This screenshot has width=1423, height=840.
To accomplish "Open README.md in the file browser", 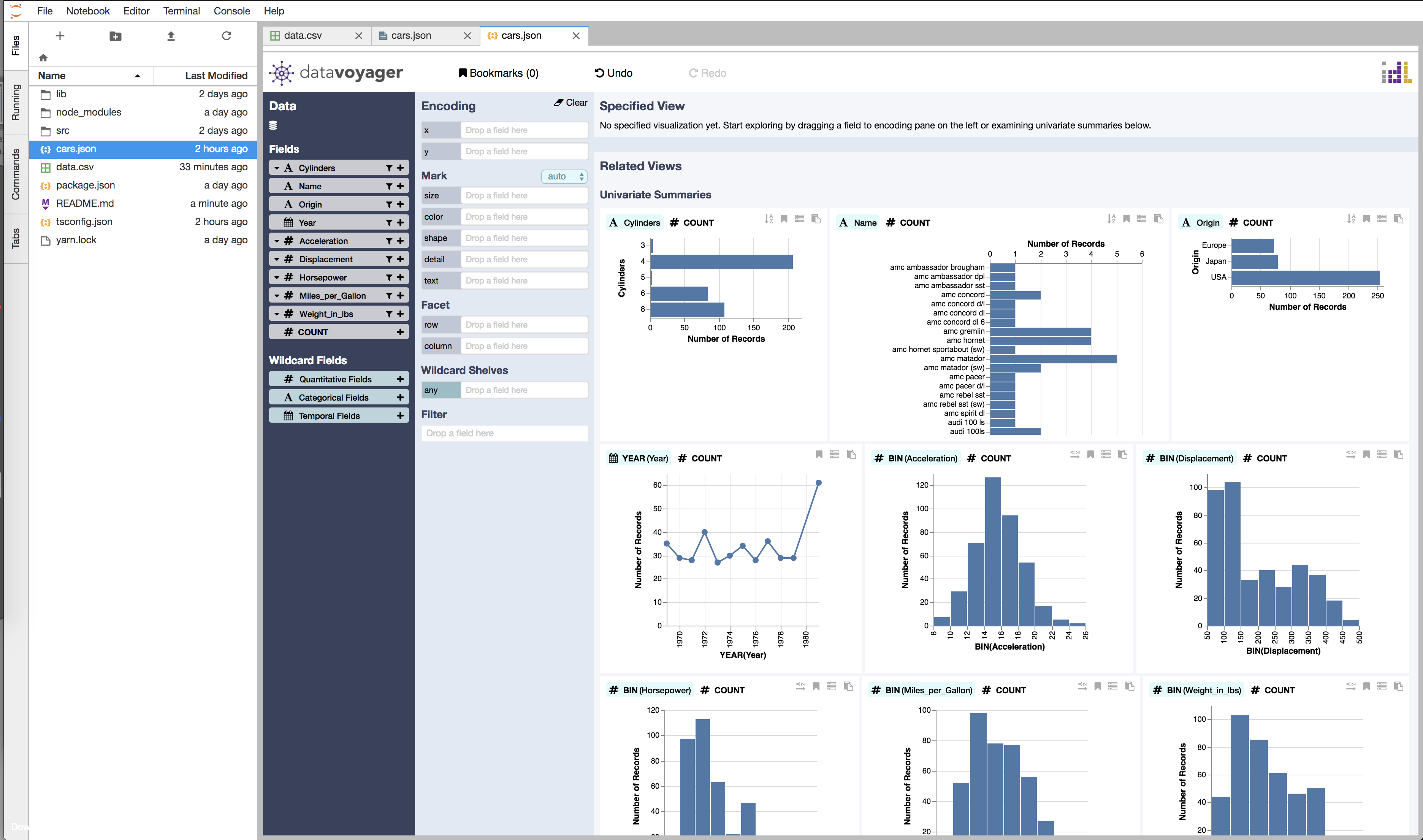I will click(x=84, y=203).
